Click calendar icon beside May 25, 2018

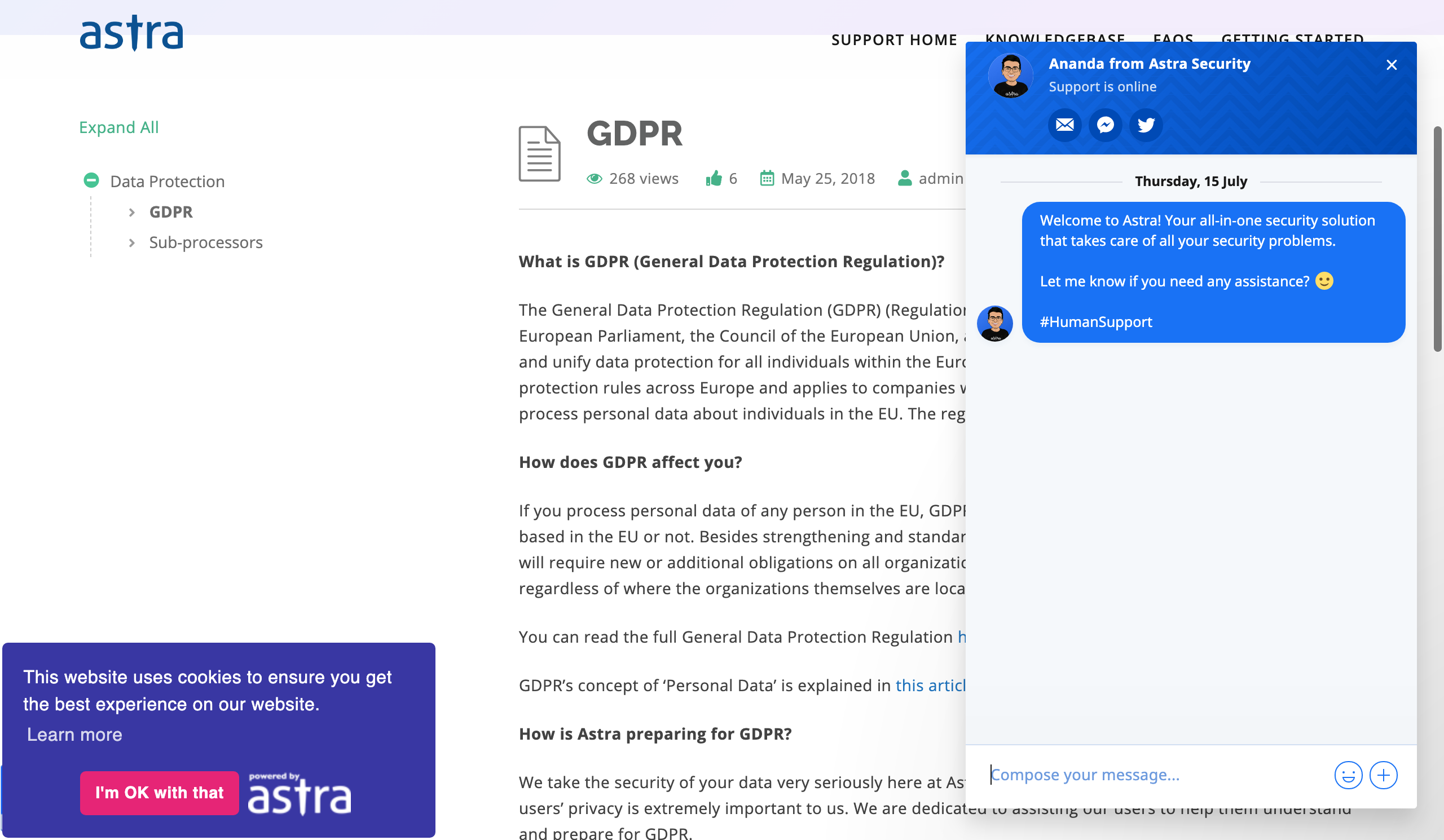(767, 179)
